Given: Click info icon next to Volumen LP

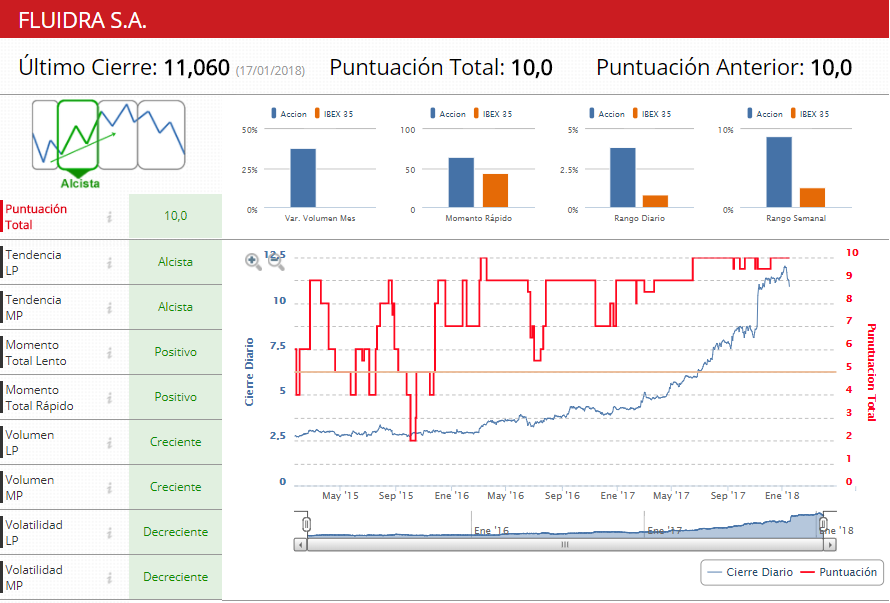Looking at the screenshot, I should click(110, 442).
